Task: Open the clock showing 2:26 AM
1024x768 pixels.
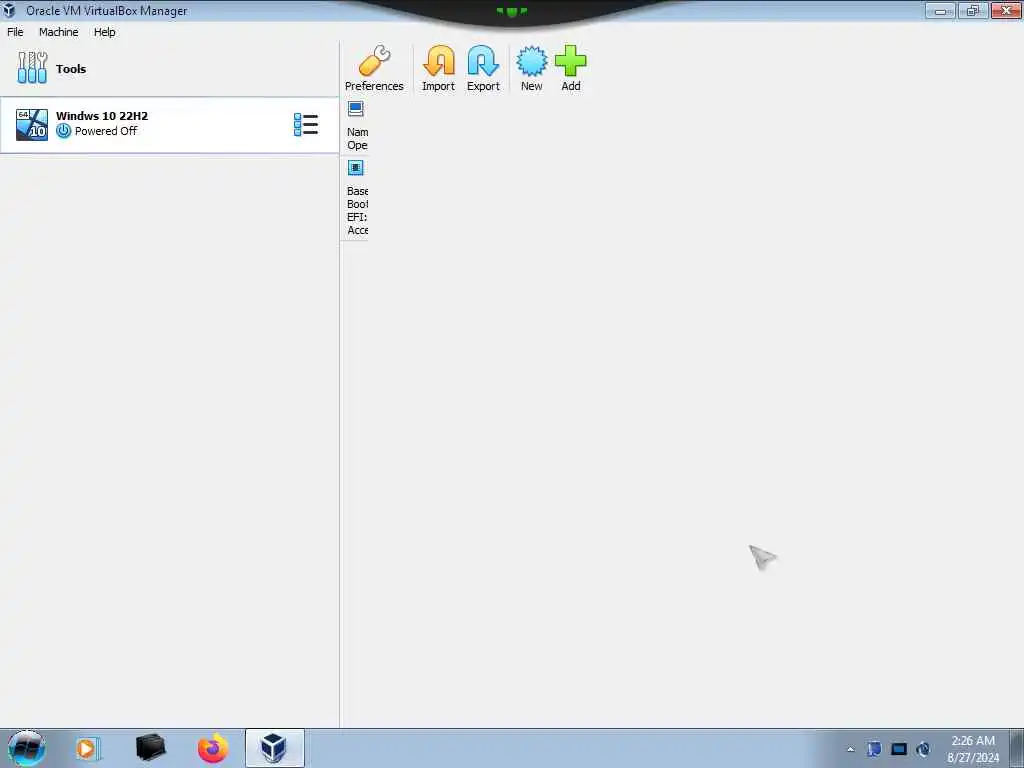Action: [x=973, y=749]
